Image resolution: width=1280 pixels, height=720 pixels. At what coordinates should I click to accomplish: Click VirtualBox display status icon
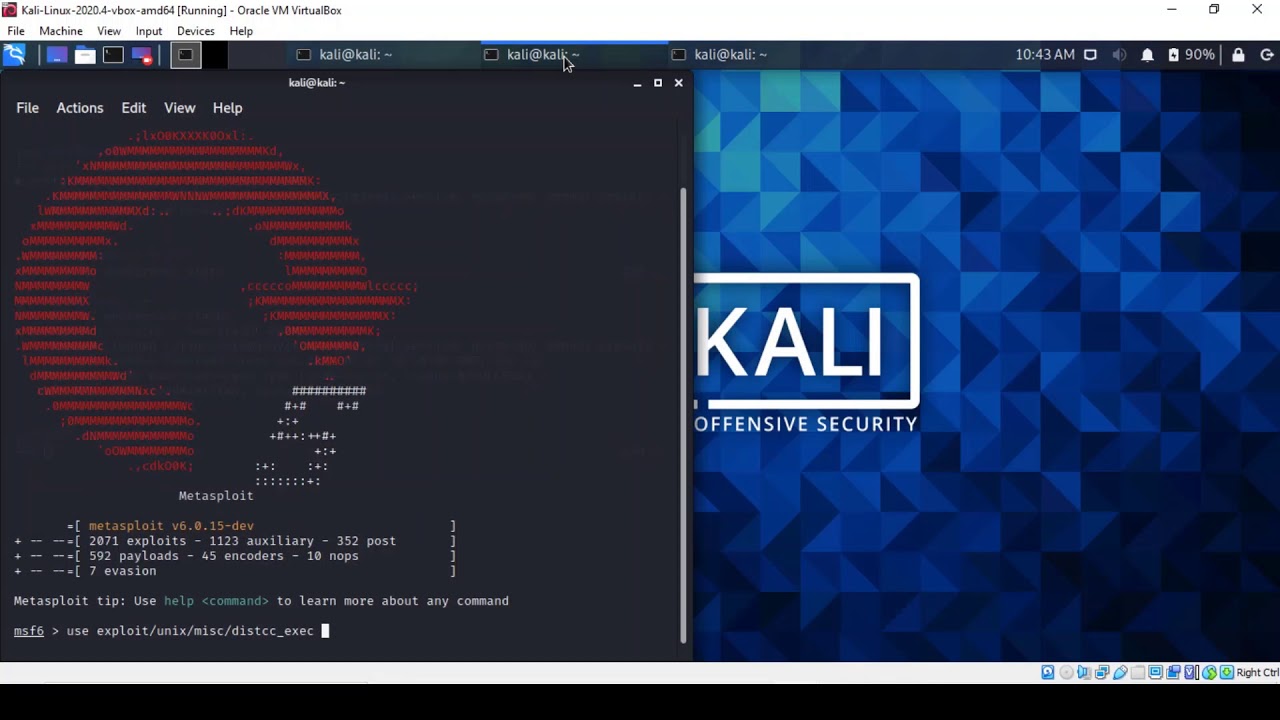1155,672
